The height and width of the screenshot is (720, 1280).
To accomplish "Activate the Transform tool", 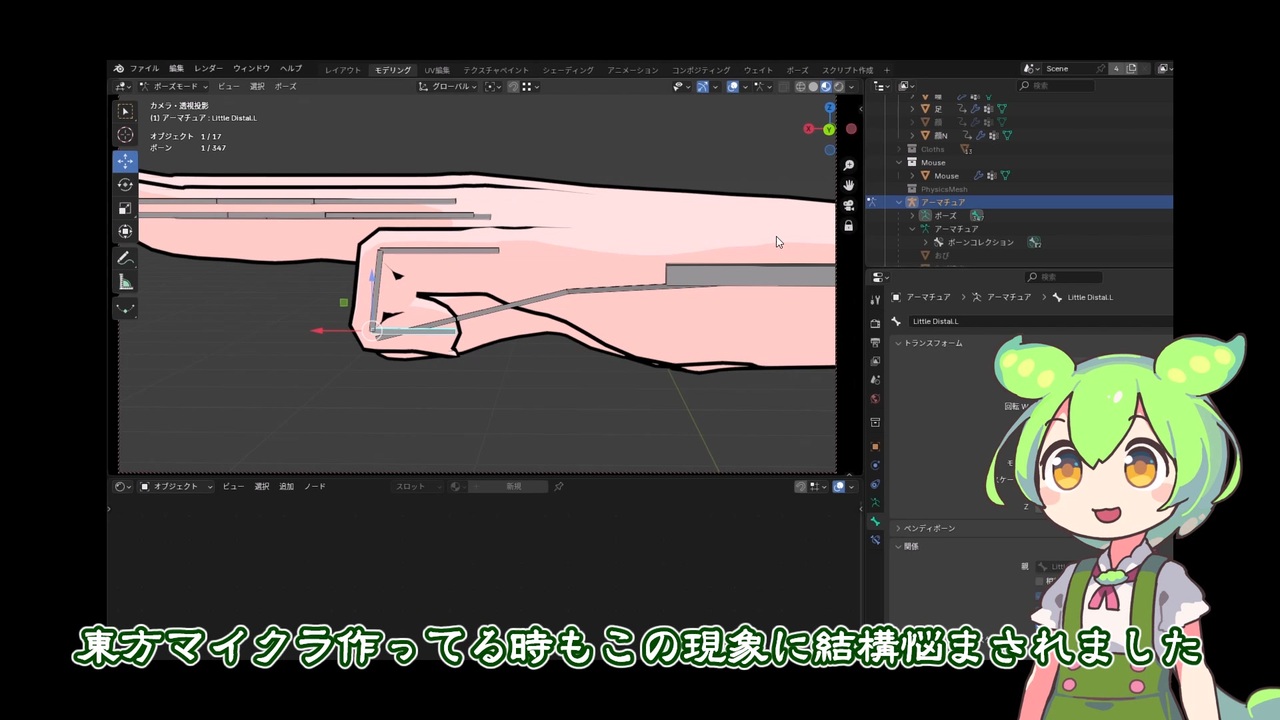I will (x=125, y=232).
